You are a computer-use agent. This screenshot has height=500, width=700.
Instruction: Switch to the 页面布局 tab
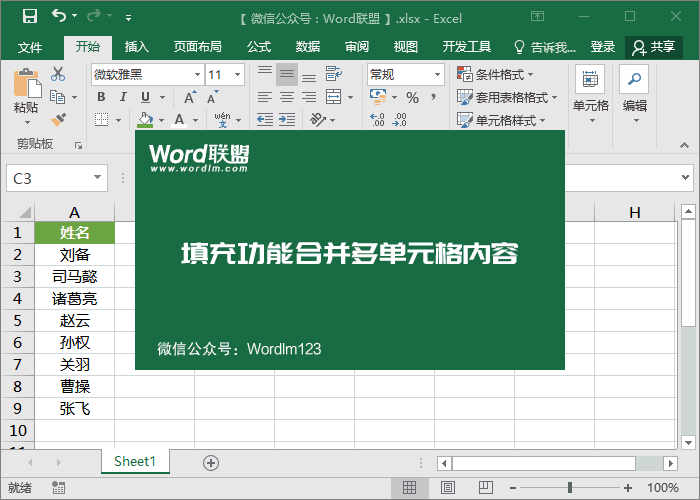coord(198,47)
